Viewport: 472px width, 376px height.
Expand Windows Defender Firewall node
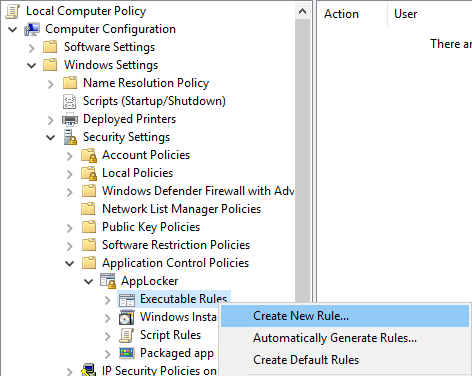pos(70,192)
